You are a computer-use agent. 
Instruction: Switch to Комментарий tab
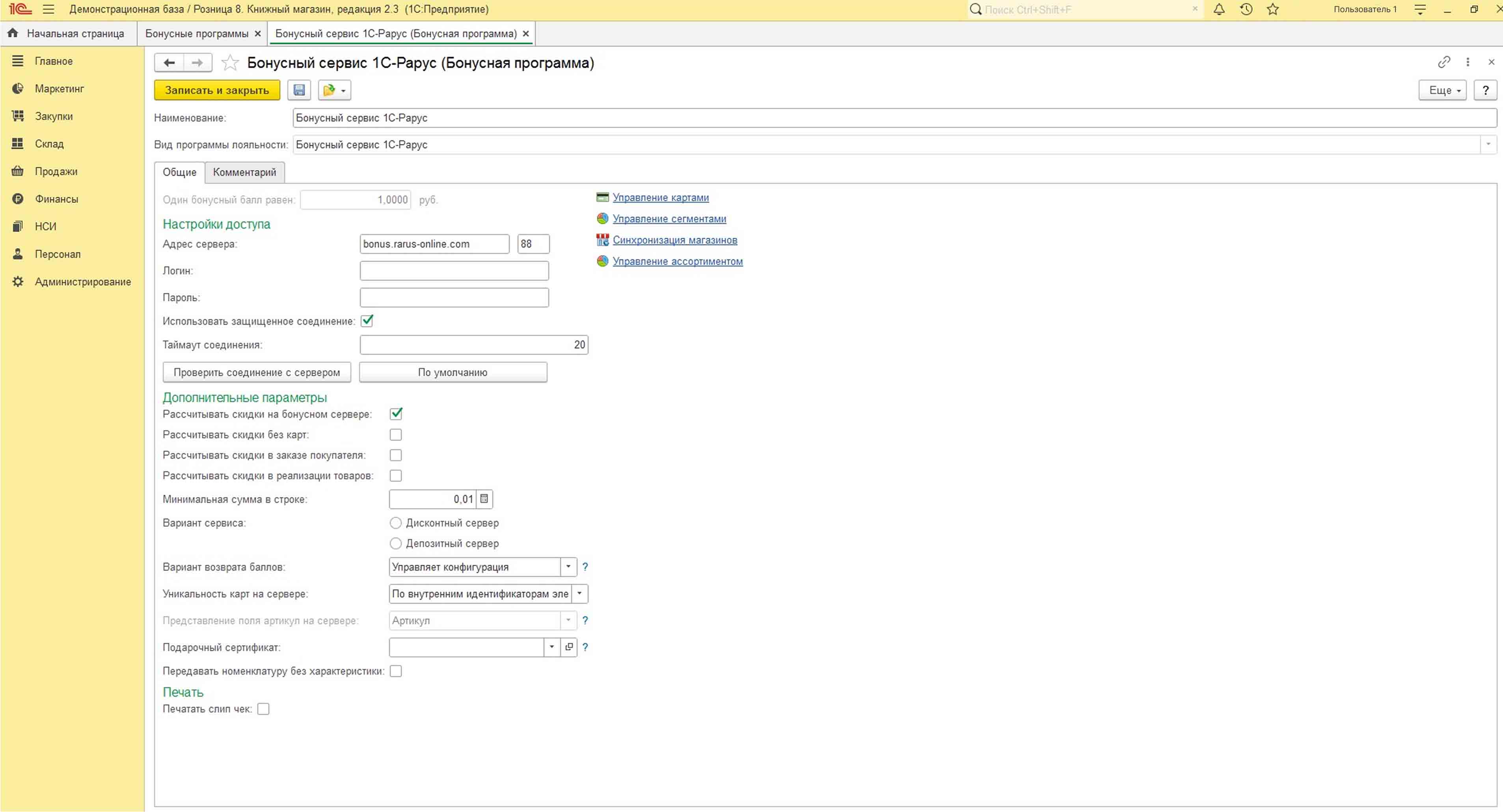(x=244, y=172)
